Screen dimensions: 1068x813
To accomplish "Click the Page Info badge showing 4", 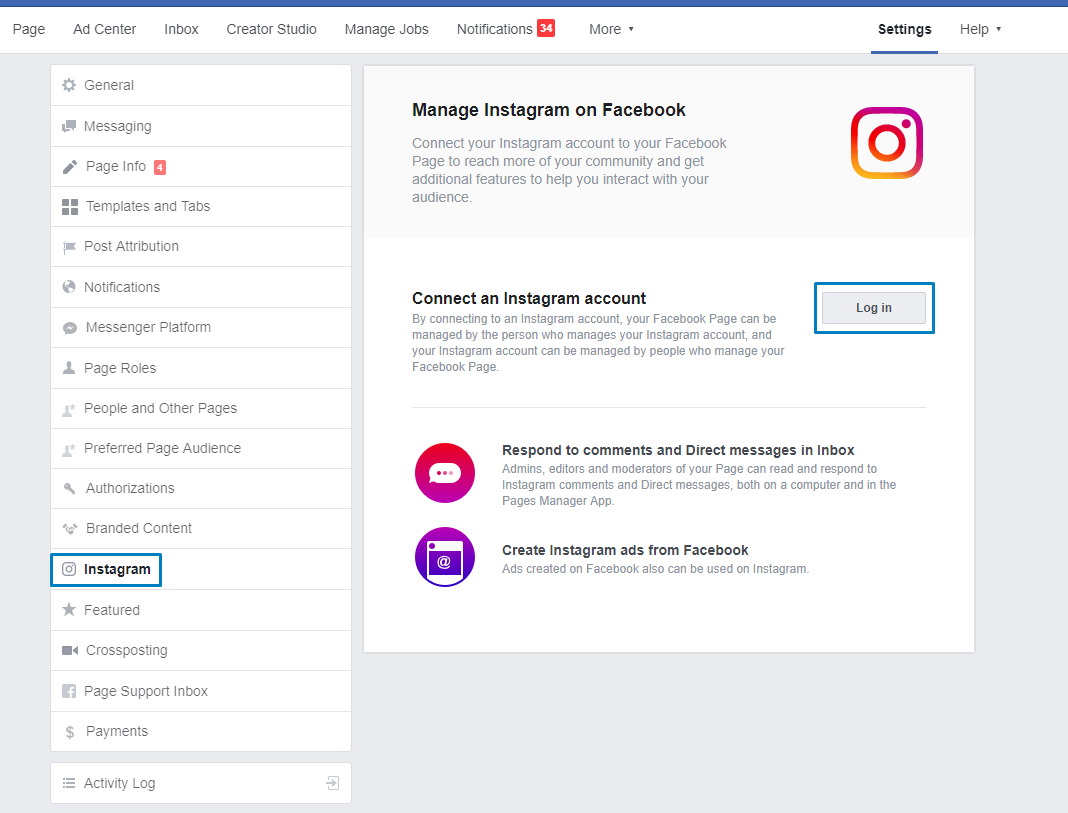I will click(x=160, y=167).
